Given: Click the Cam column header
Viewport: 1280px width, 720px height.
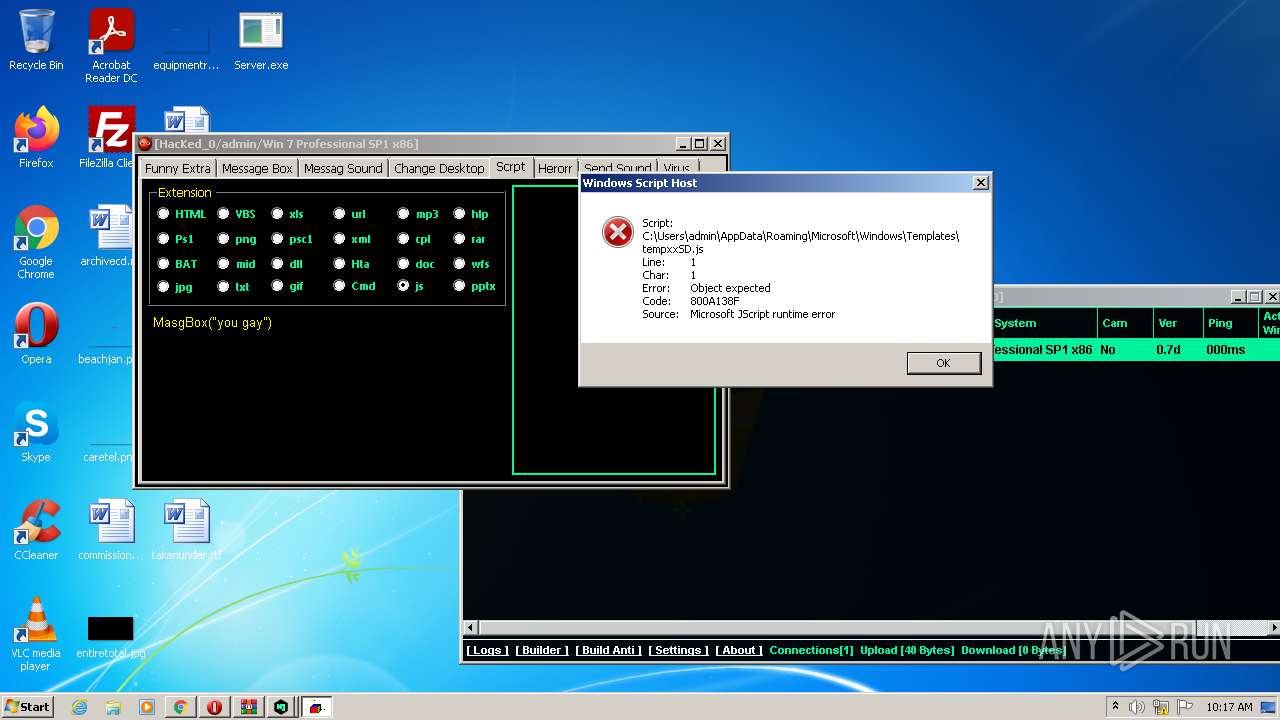Looking at the screenshot, I should (x=1123, y=323).
